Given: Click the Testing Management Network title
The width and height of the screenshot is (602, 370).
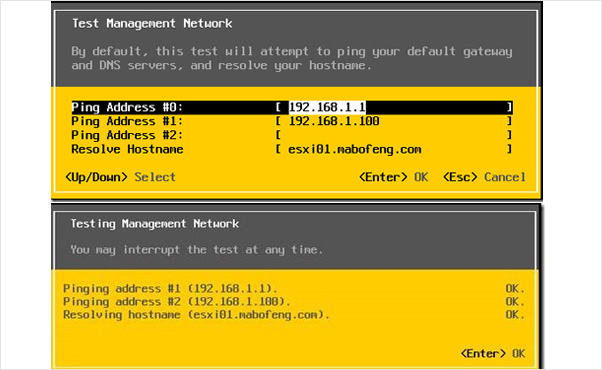Looking at the screenshot, I should tap(155, 224).
